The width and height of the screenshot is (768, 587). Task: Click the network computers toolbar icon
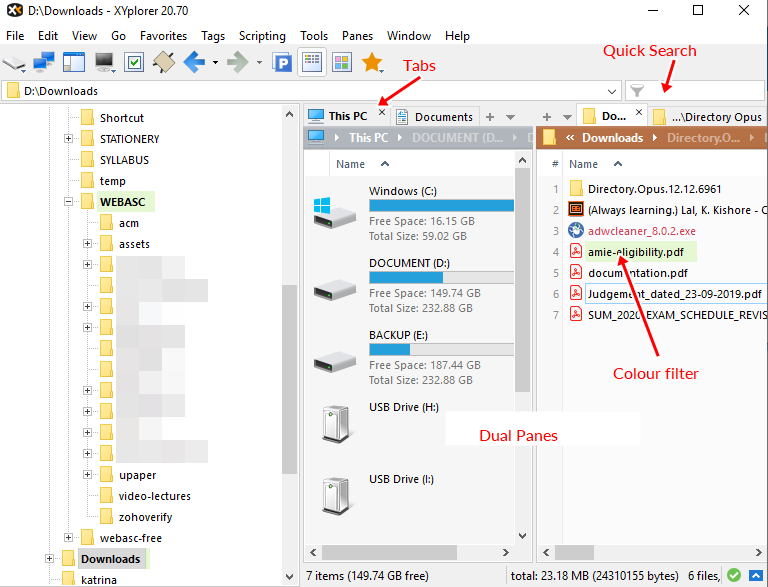pos(44,63)
